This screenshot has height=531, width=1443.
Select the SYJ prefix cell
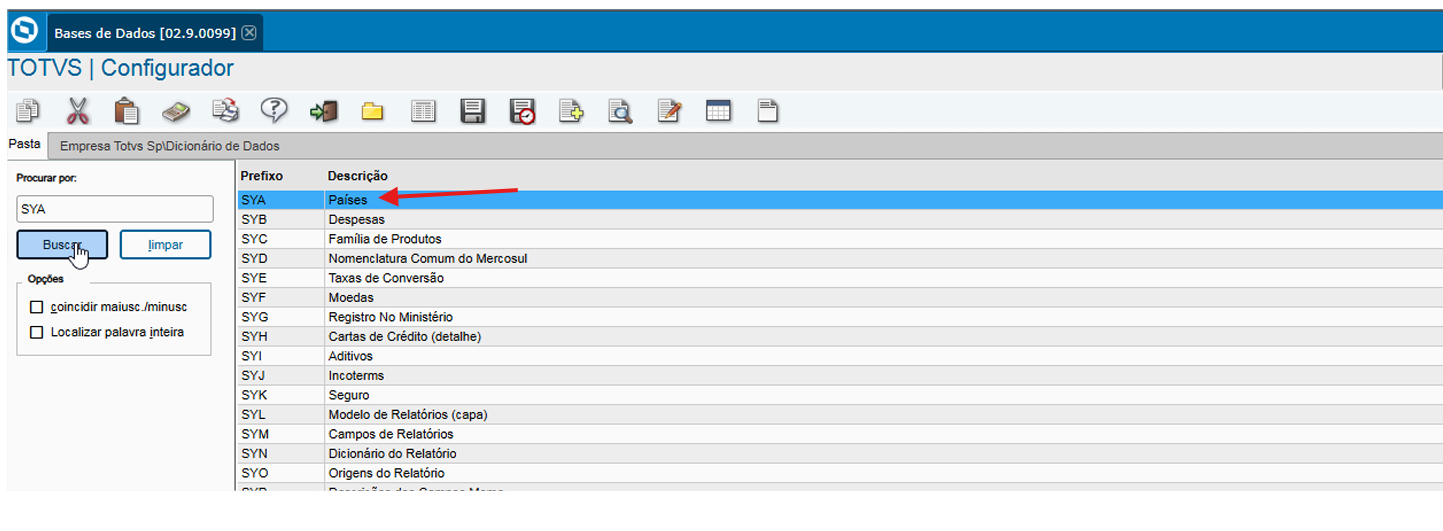pyautogui.click(x=281, y=376)
